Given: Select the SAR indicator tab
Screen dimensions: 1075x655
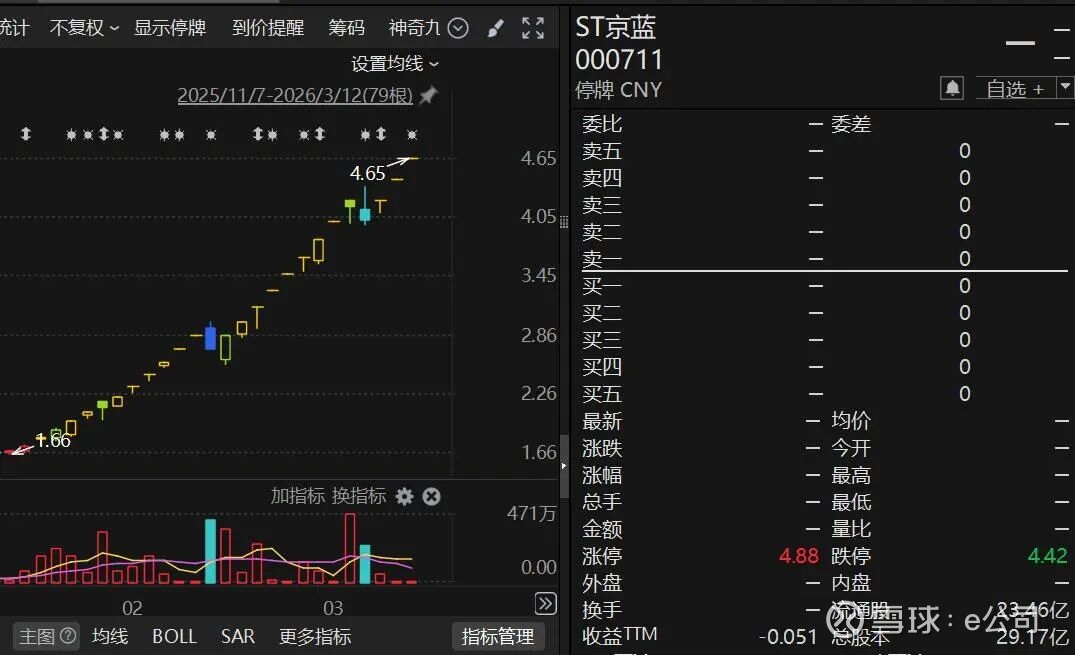Looking at the screenshot, I should click(237, 636).
